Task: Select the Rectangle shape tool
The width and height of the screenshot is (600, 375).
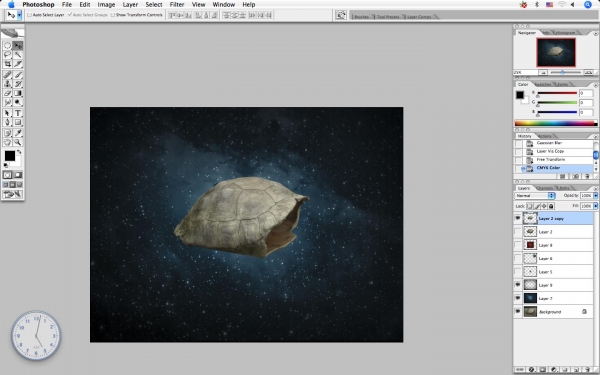Action: point(18,122)
